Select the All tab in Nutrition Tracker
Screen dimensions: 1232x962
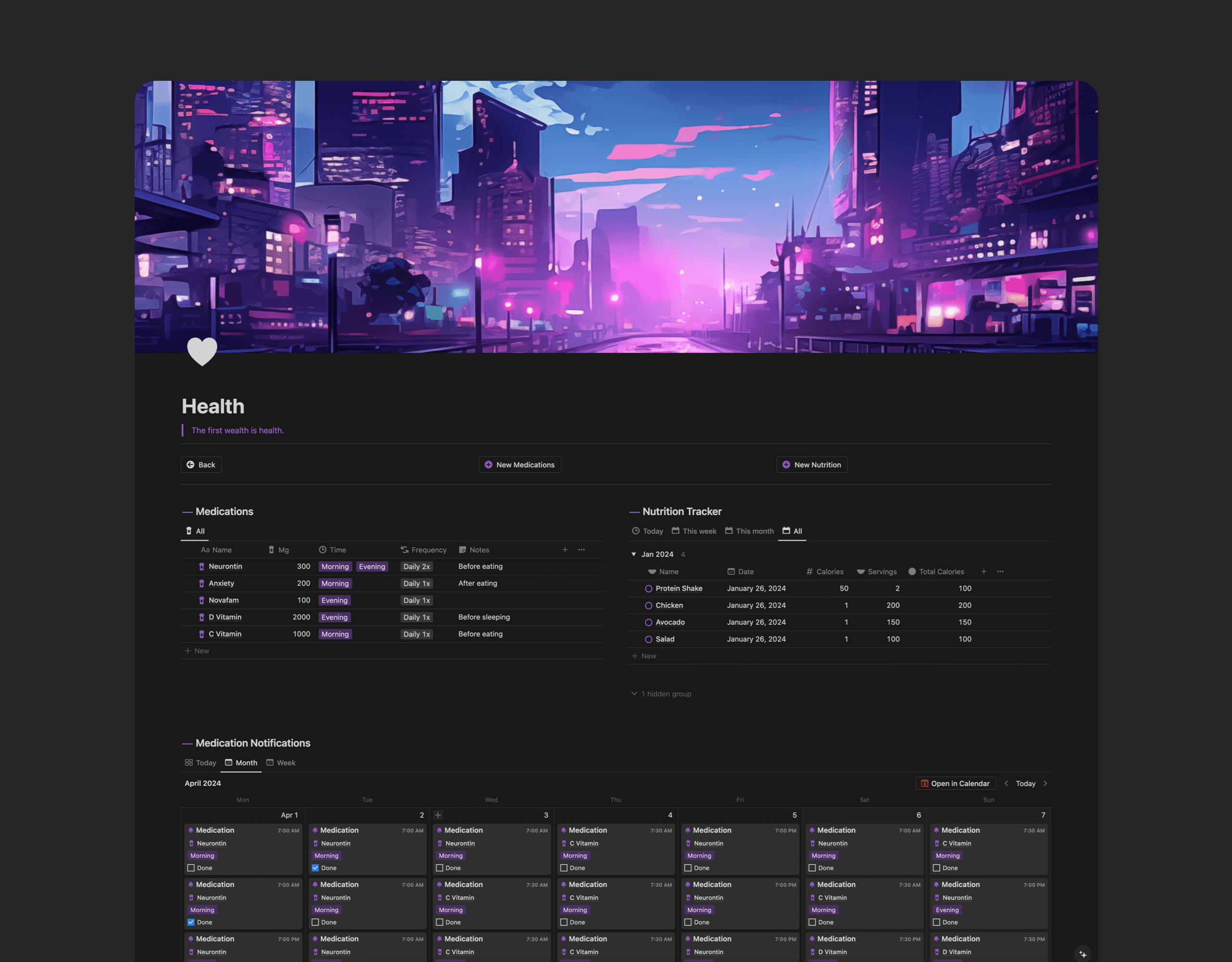tap(792, 531)
